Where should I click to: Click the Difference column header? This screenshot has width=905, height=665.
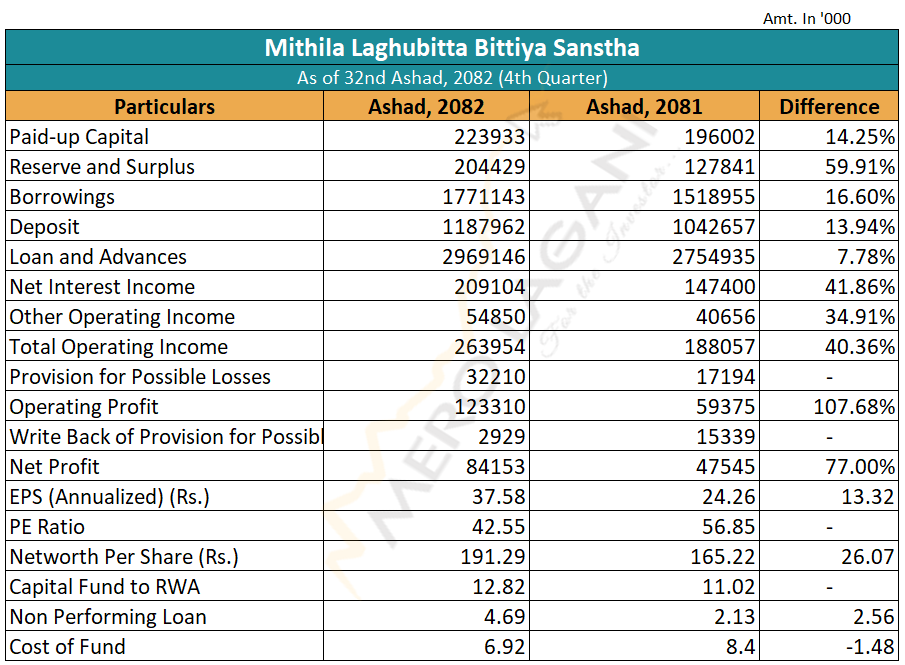(829, 107)
